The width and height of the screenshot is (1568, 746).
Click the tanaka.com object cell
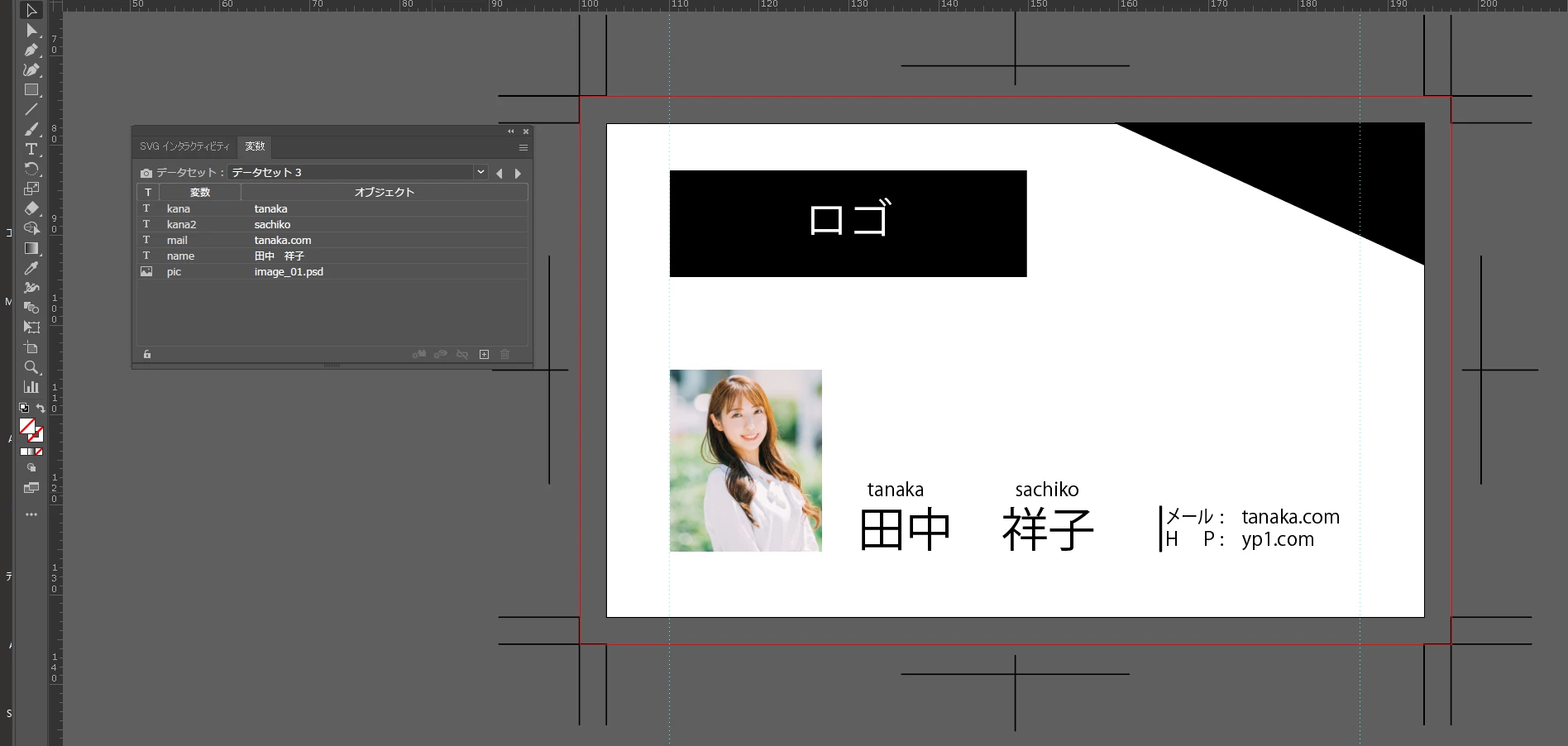(283, 240)
